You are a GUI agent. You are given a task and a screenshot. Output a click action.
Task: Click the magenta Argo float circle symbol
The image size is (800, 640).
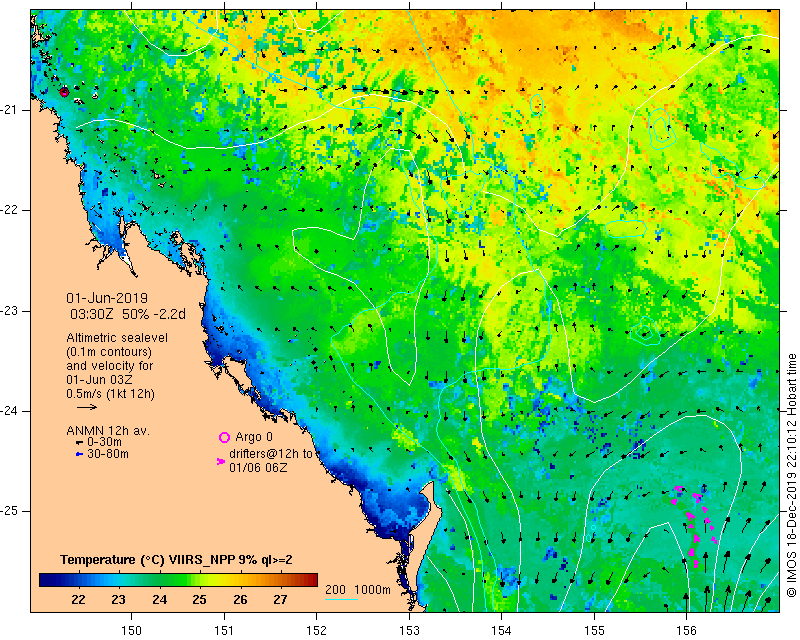pyautogui.click(x=224, y=437)
